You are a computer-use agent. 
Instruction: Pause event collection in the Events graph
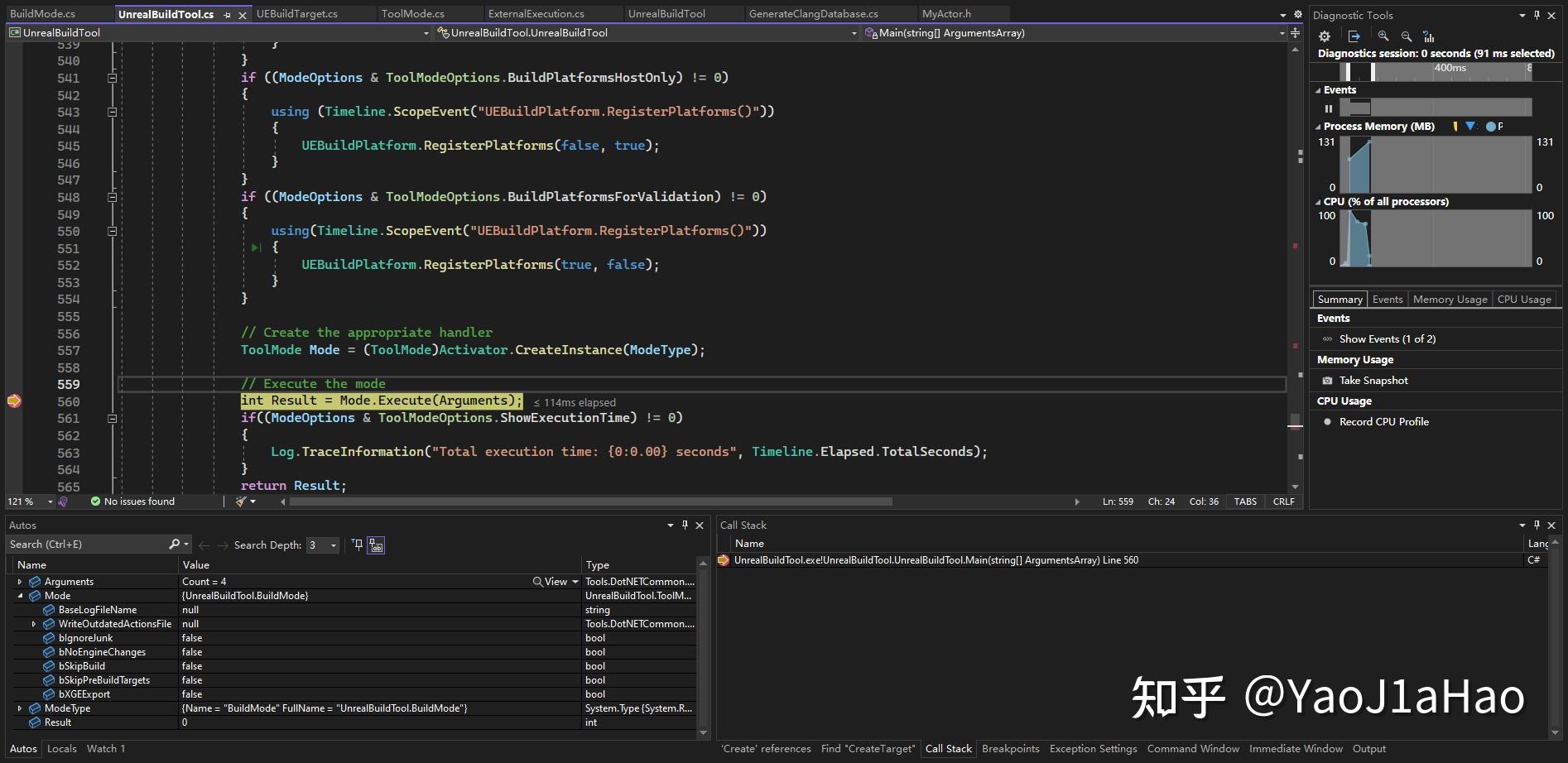(x=1329, y=108)
